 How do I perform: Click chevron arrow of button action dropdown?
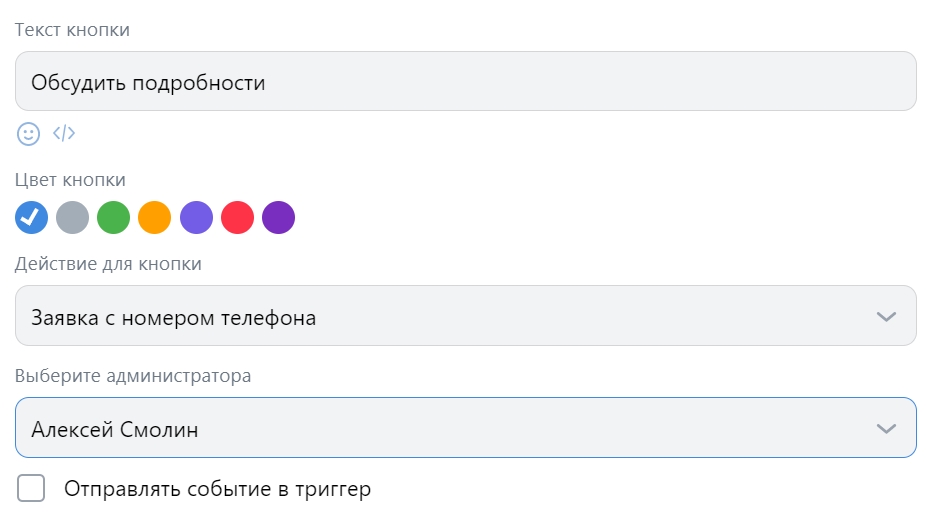point(885,317)
